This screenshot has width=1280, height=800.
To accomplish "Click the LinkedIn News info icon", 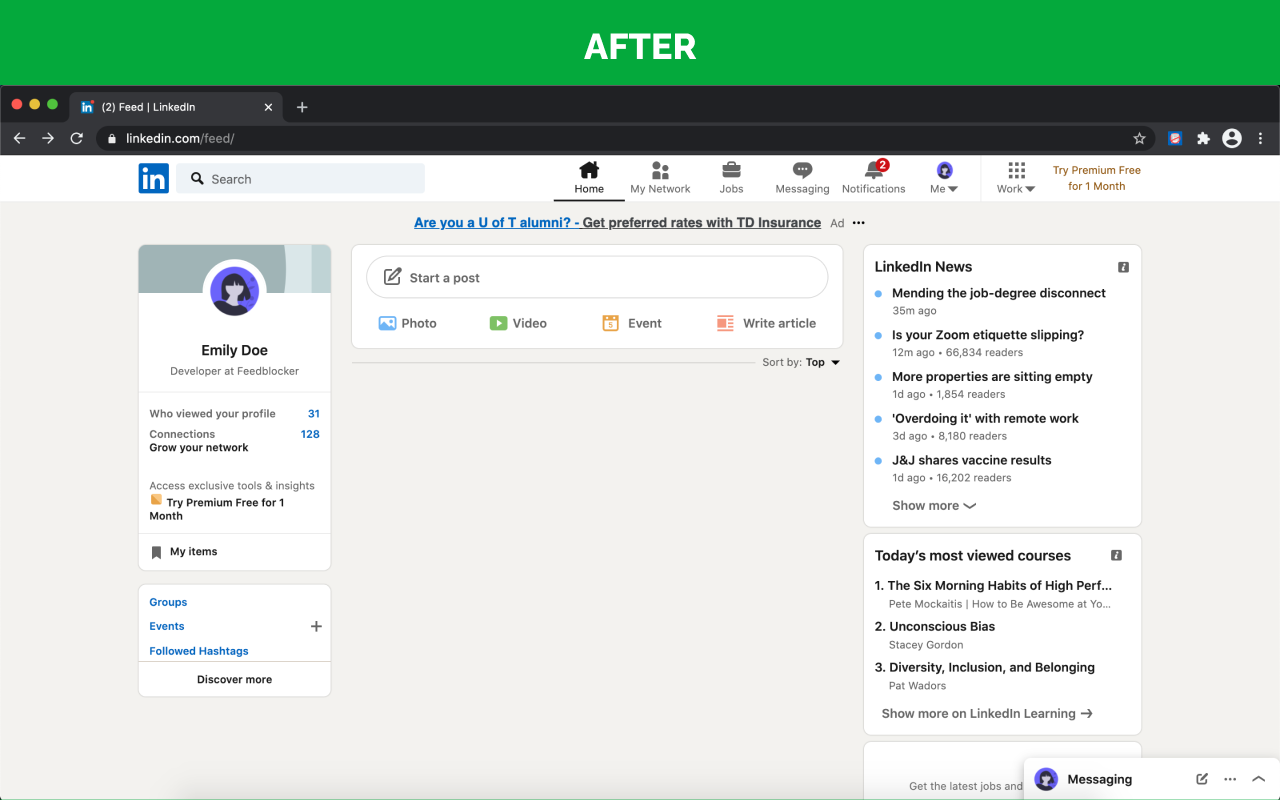I will click(x=1123, y=267).
